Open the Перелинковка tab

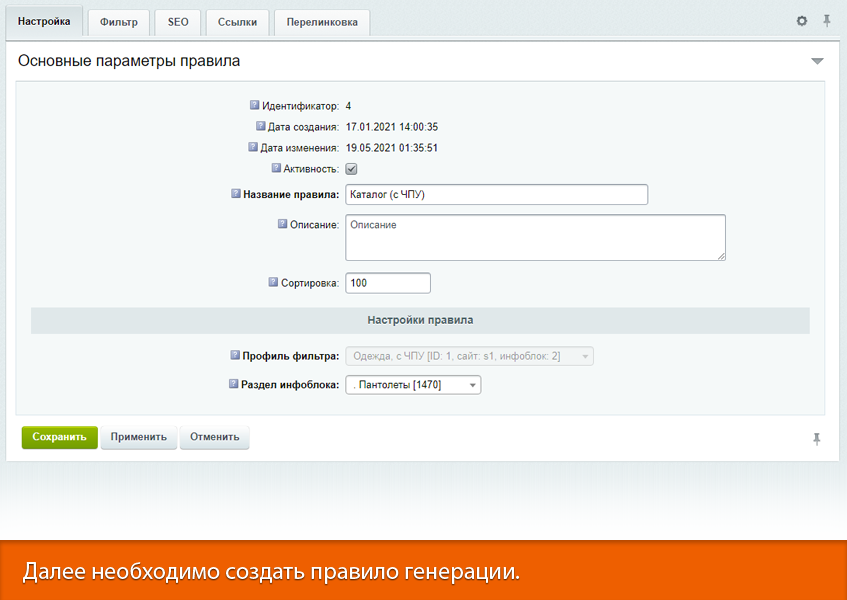tap(322, 22)
